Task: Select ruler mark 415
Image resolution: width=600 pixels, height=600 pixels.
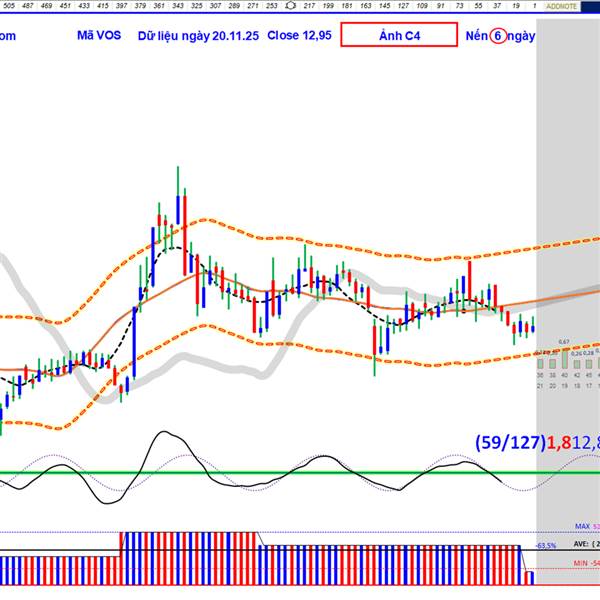Action: coord(103,6)
